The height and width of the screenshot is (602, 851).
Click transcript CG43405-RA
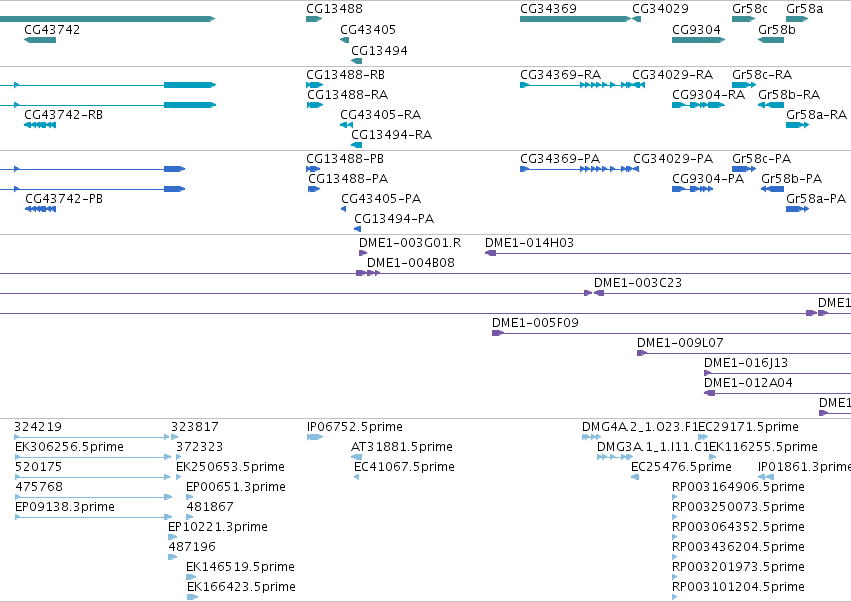[380, 115]
